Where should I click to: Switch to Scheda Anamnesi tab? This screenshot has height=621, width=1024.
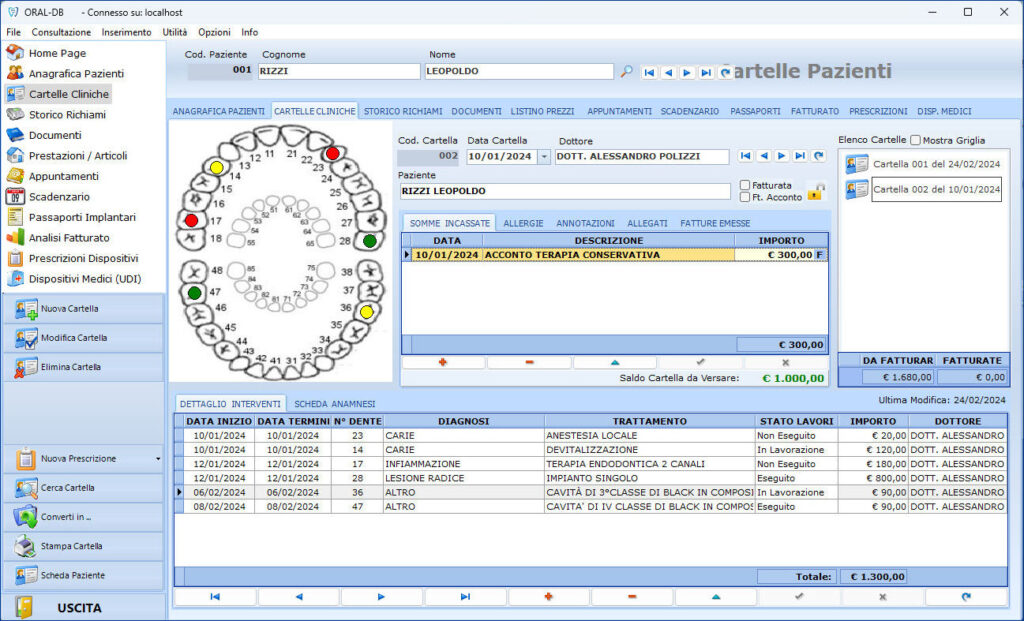(334, 403)
